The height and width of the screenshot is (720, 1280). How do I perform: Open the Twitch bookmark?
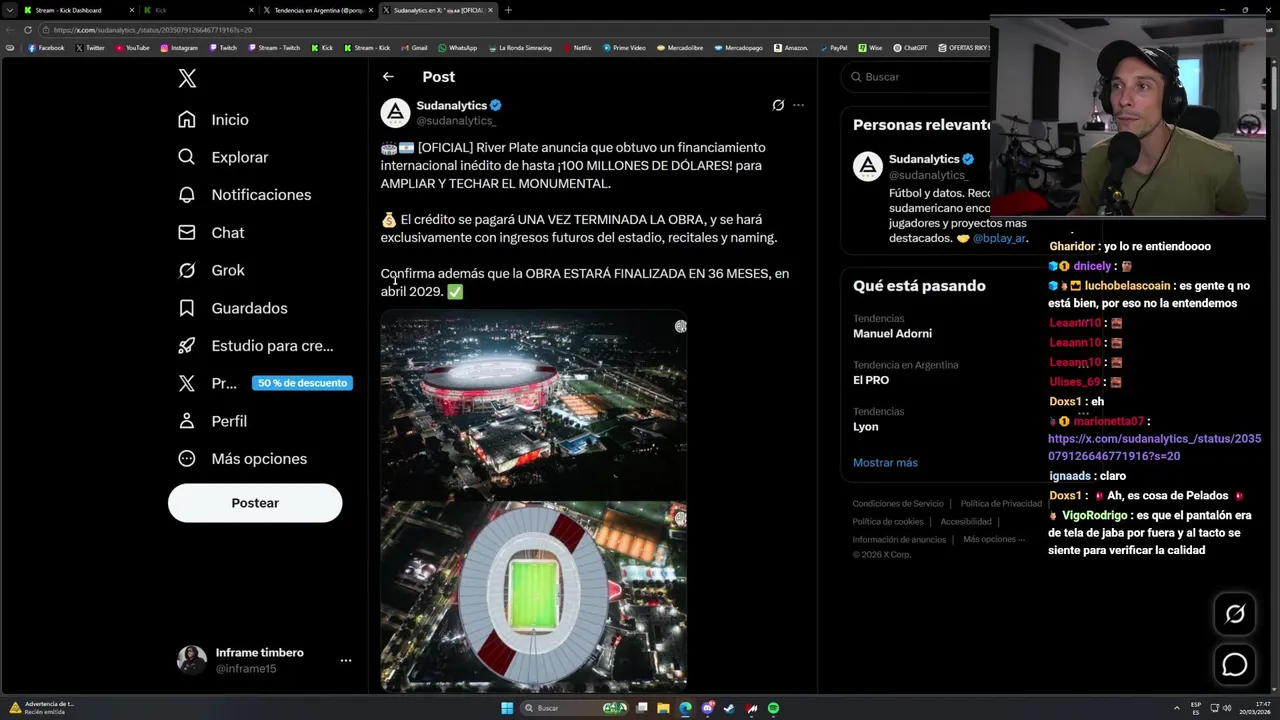tap(222, 48)
